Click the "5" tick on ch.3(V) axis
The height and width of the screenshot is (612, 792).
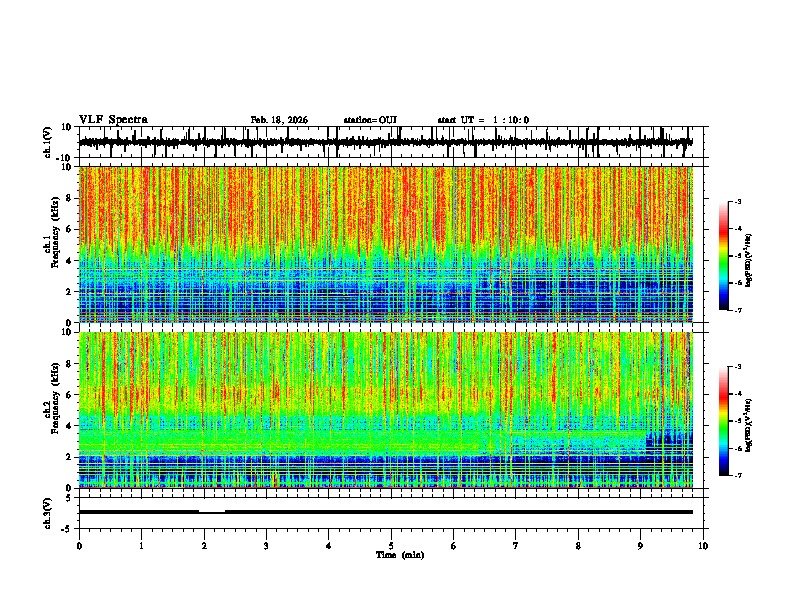coord(70,498)
